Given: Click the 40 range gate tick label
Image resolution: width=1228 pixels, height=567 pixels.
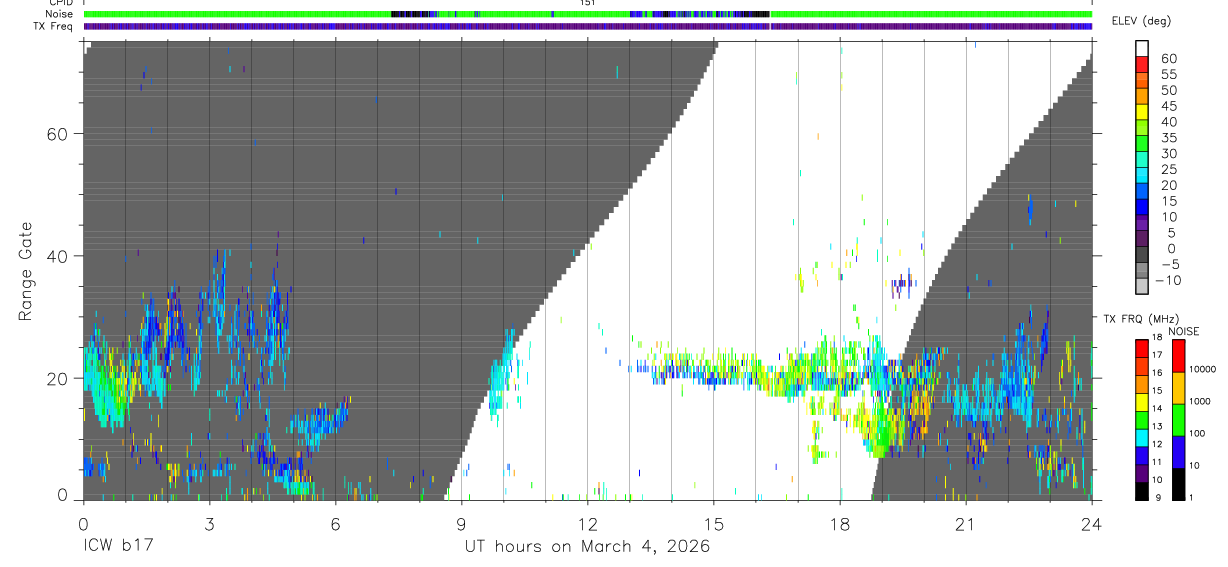Looking at the screenshot, I should tap(56, 256).
